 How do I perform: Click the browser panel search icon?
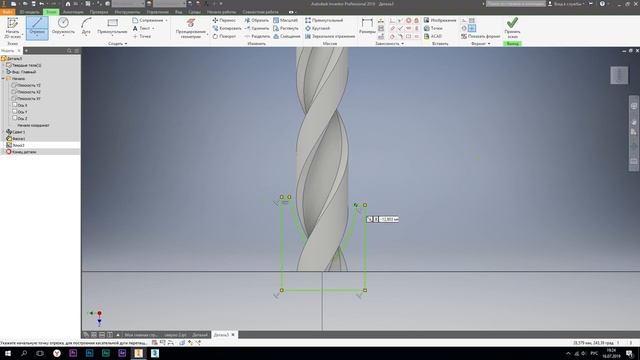69,51
